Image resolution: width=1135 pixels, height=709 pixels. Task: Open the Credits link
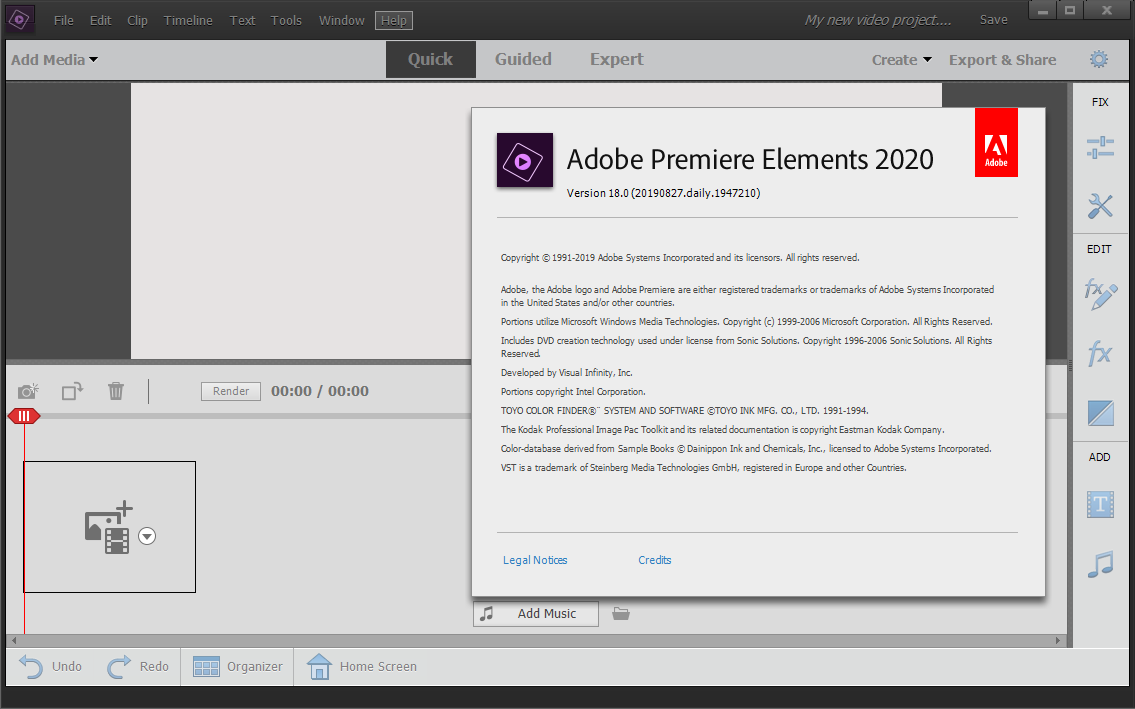click(654, 560)
